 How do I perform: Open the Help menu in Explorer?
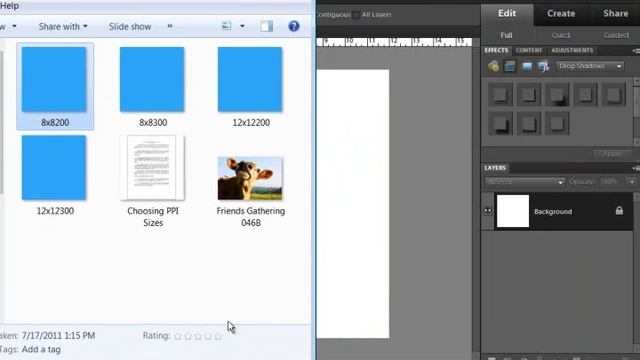tap(9, 6)
